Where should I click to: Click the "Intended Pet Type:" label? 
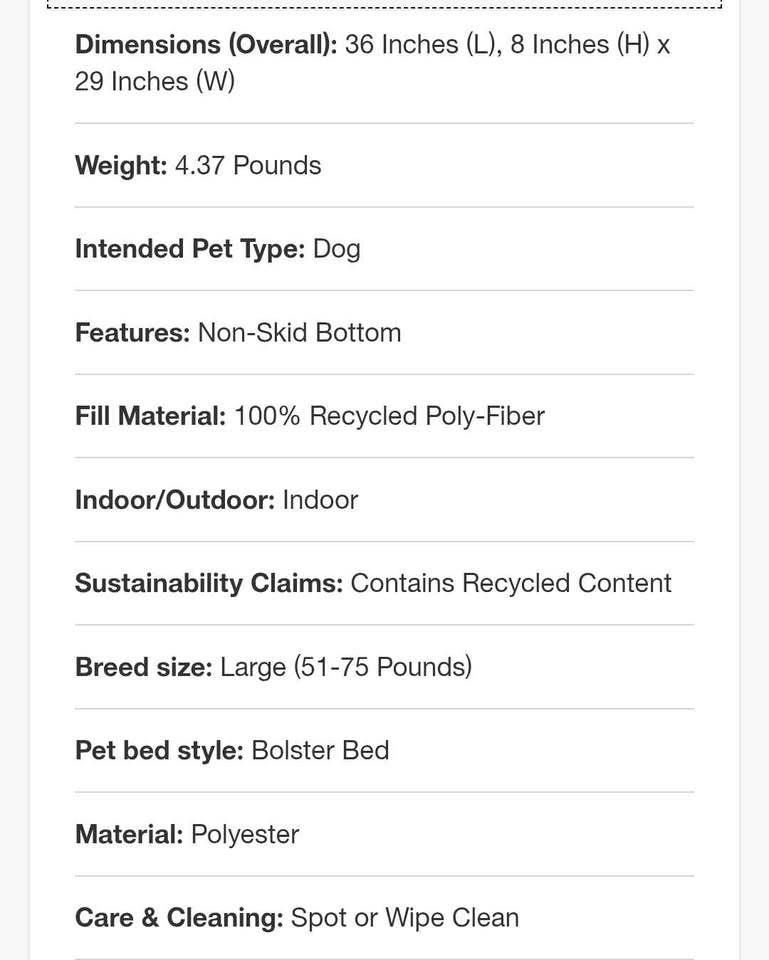[x=190, y=249]
